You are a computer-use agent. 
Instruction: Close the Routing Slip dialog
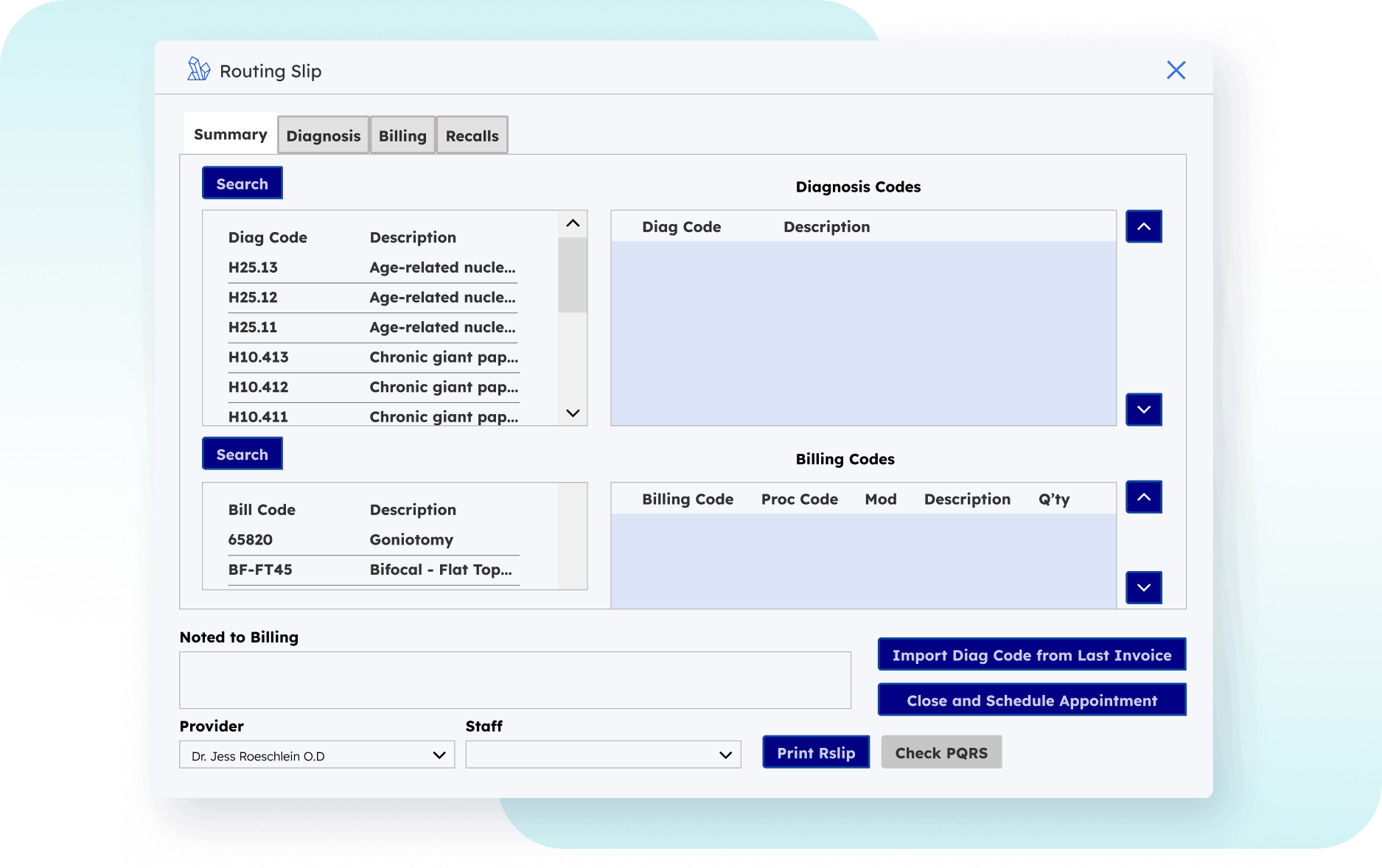click(1176, 70)
